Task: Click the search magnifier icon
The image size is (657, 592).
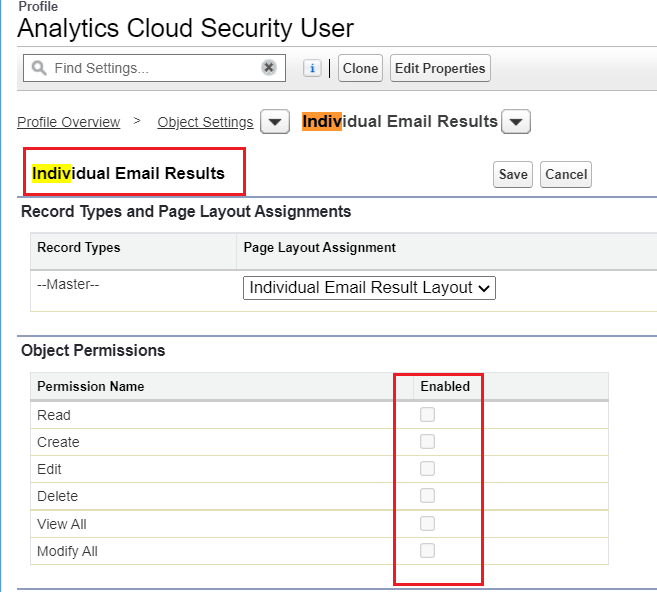Action: point(39,69)
